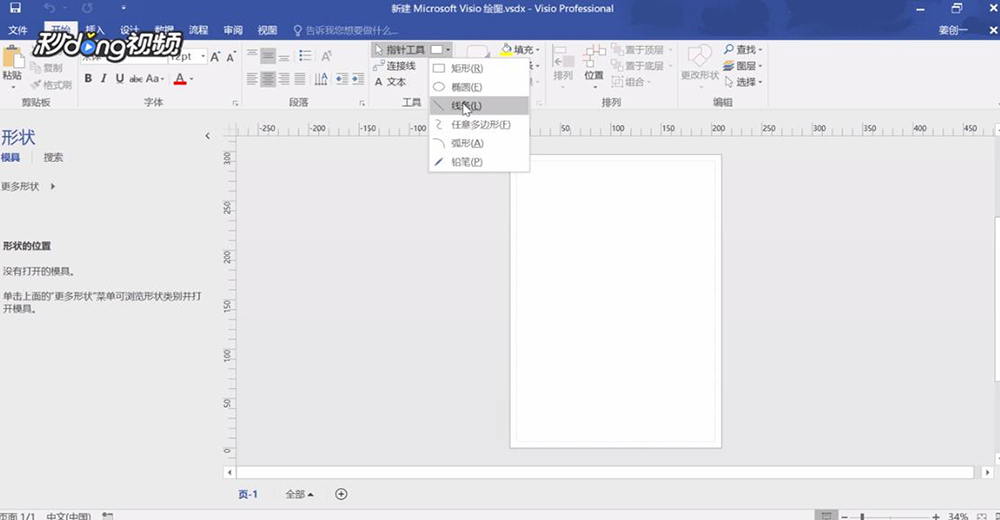This screenshot has width=1000, height=520.
Task: Click the Increase Indent icon
Action: [358, 79]
